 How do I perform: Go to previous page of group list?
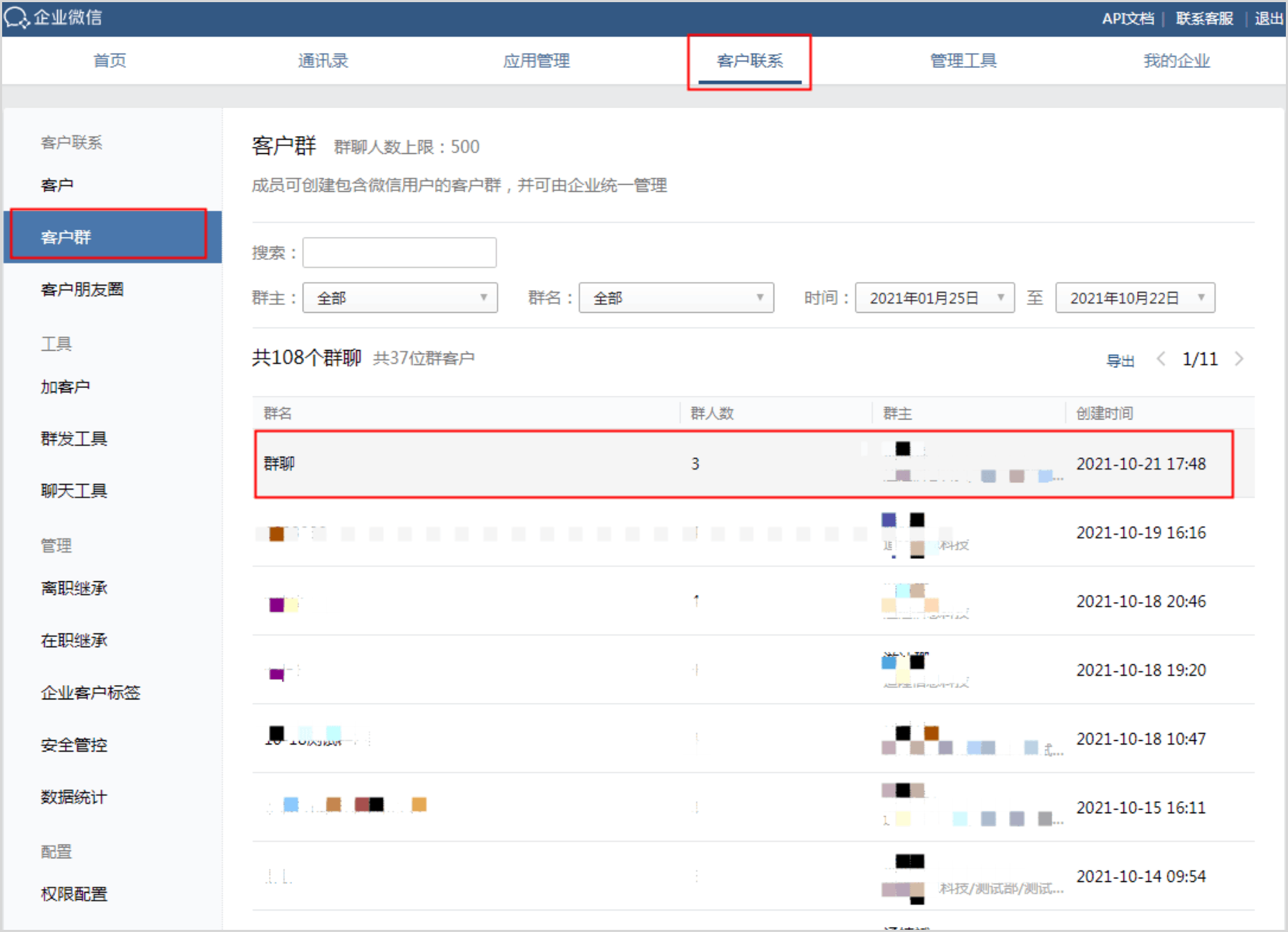click(1161, 359)
